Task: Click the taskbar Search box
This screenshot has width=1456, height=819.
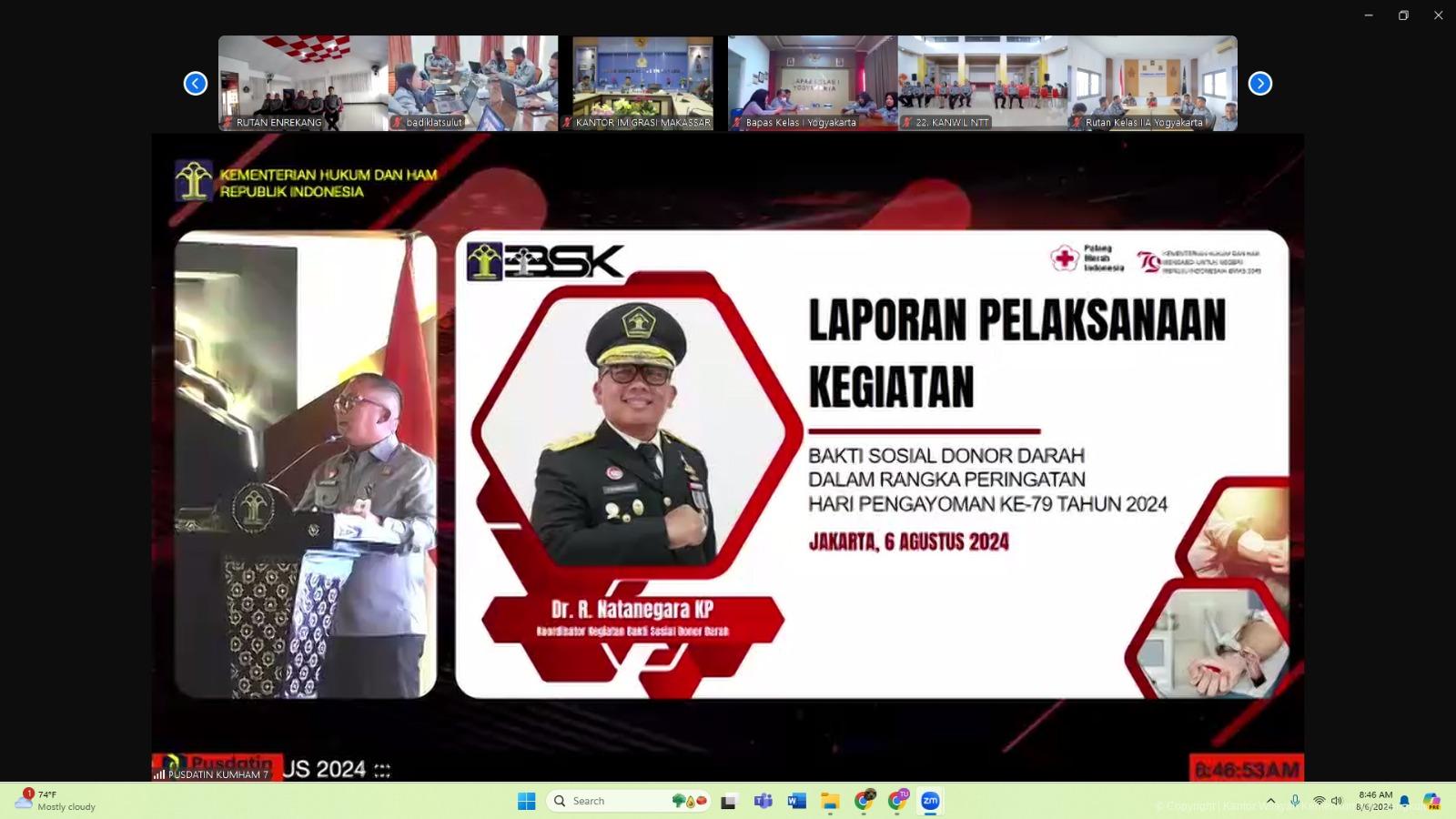Action: 630,801
